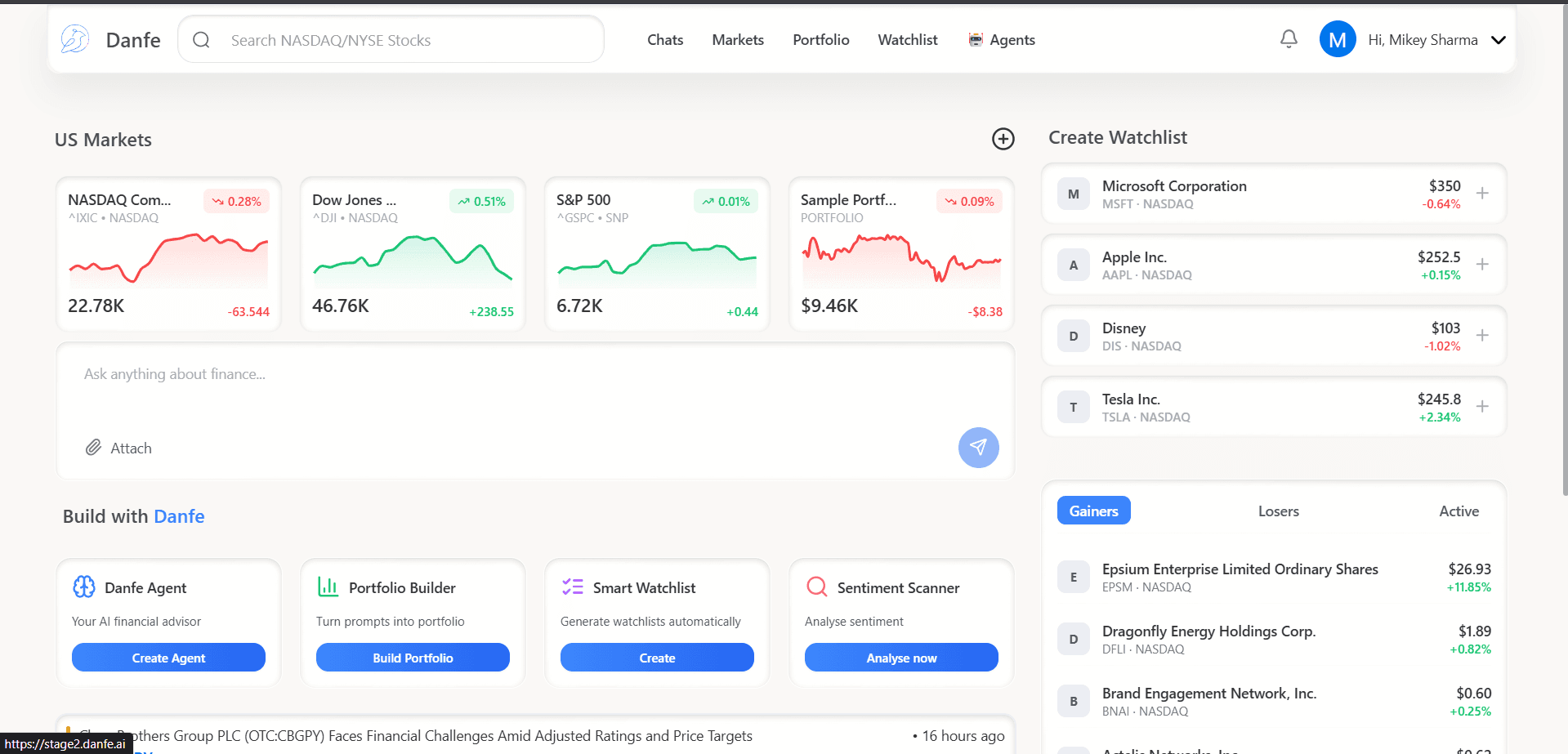Click the Danfe Agent brain icon

(83, 587)
